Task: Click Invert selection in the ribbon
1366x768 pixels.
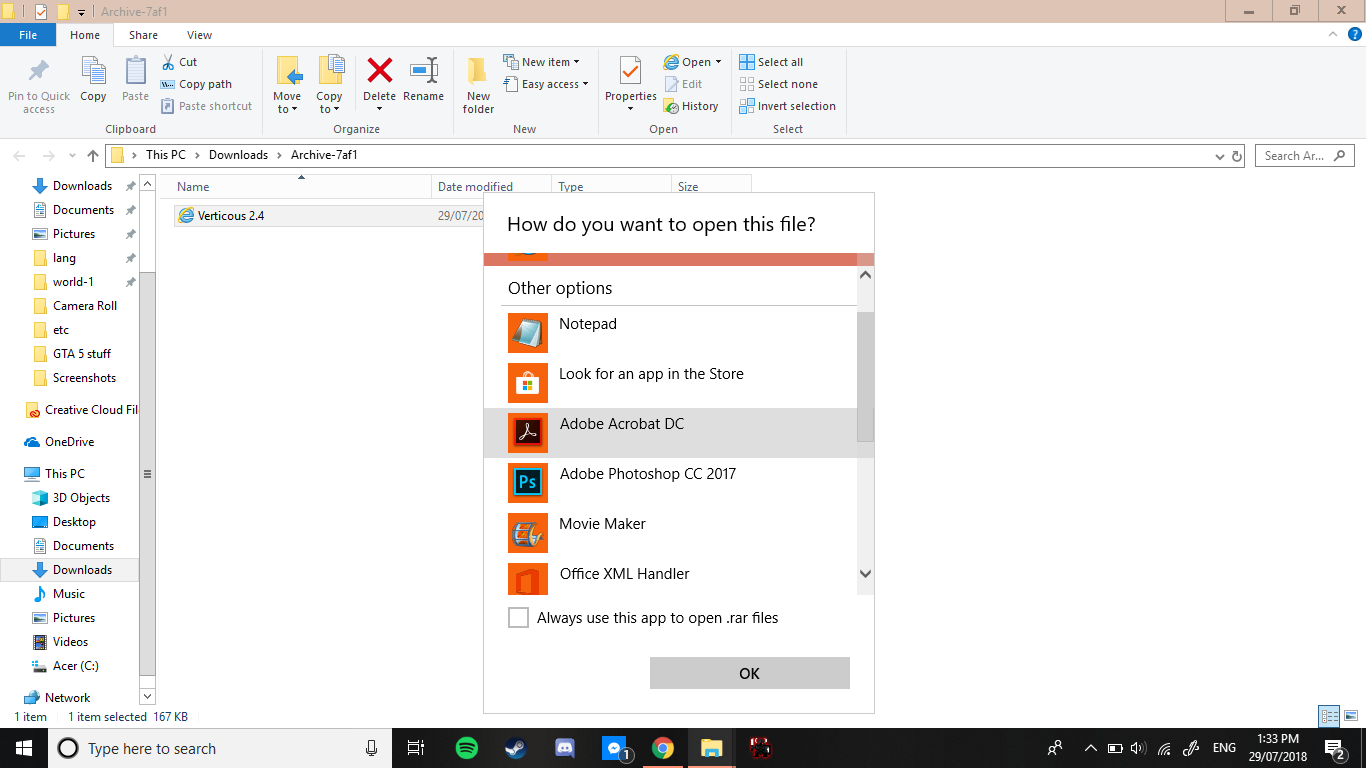Action: (x=787, y=106)
